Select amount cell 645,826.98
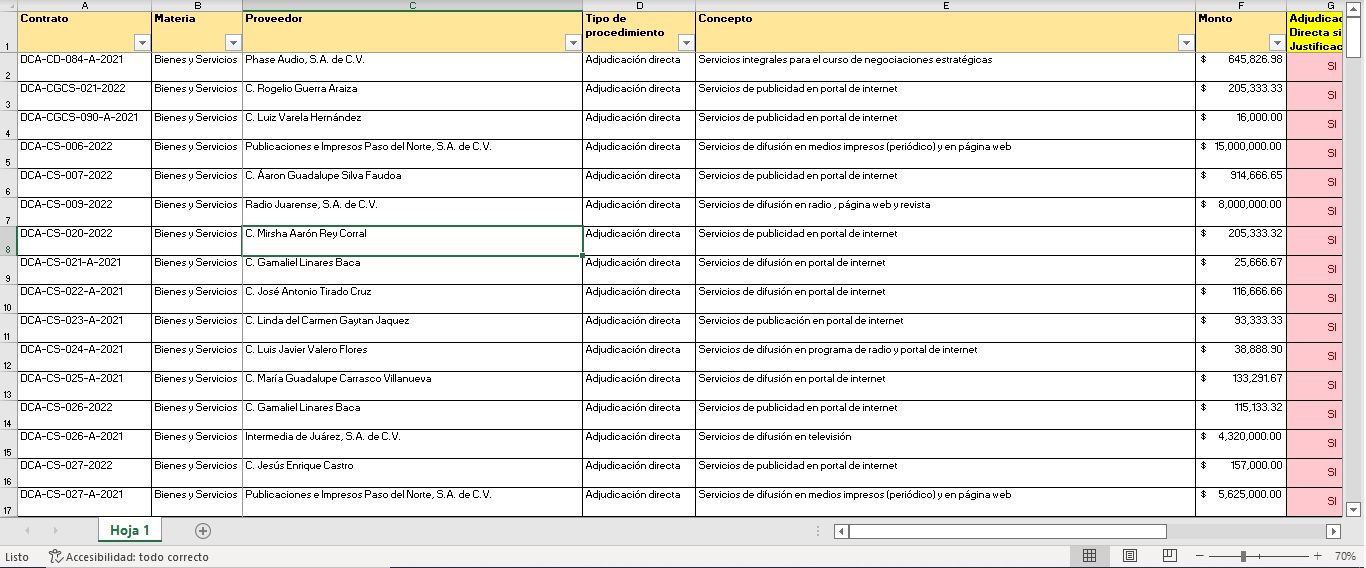Viewport: 1366px width, 568px height. pos(1241,67)
